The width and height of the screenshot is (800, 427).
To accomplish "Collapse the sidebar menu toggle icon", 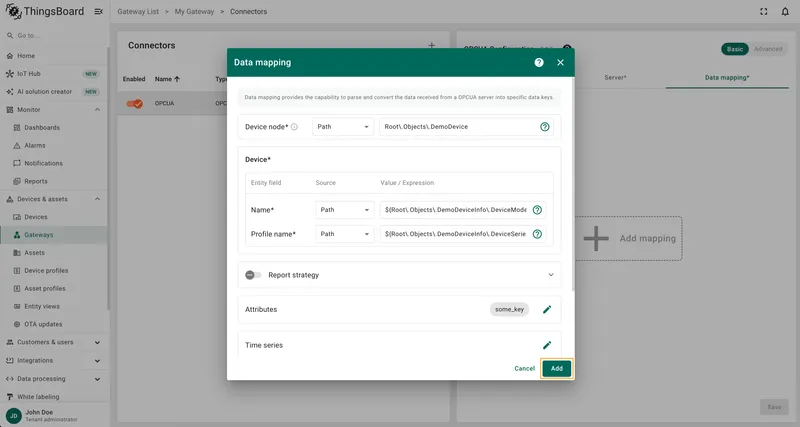I will [98, 11].
